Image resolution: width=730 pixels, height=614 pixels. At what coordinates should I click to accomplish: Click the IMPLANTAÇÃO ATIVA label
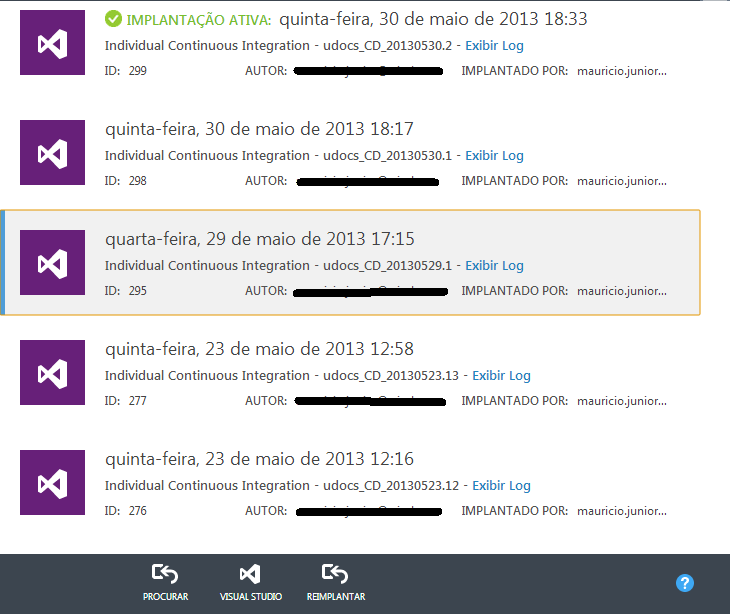(x=199, y=20)
